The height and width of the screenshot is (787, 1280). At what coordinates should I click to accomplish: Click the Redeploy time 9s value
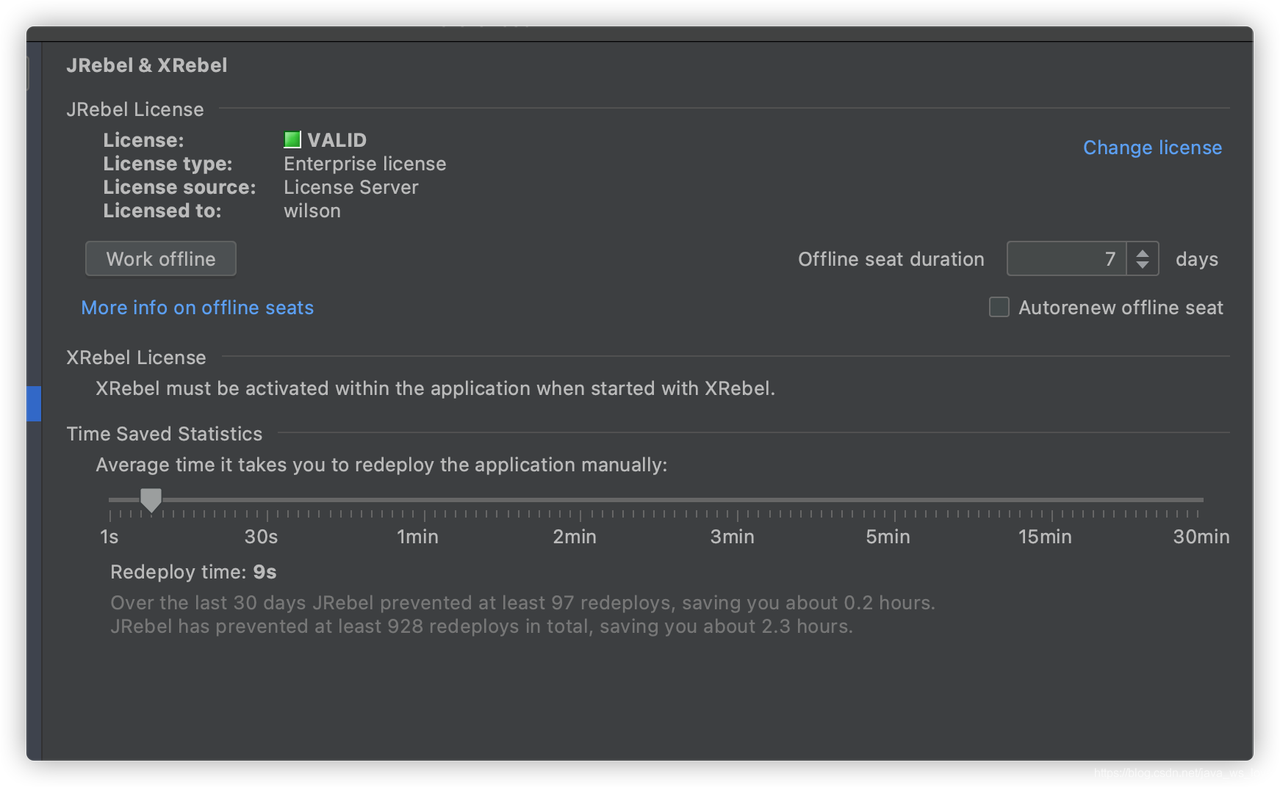265,573
